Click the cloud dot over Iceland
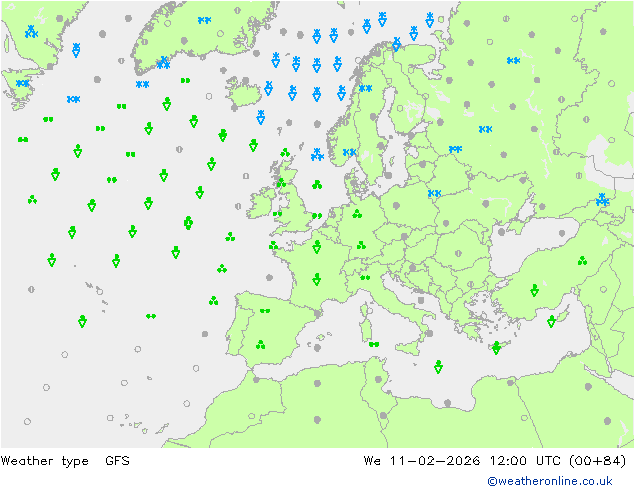The image size is (634, 490). (245, 81)
